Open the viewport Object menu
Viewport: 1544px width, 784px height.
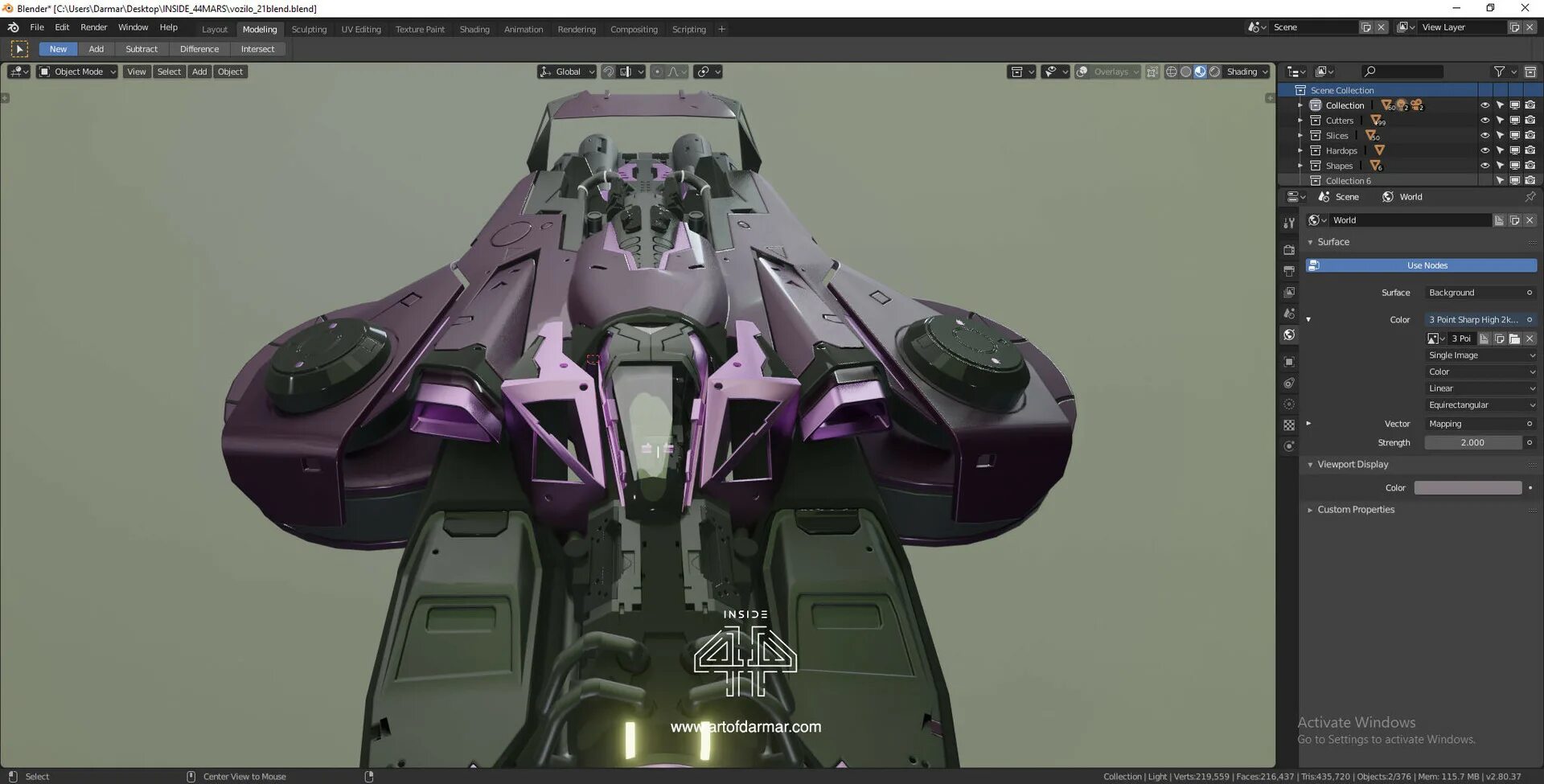(x=230, y=72)
